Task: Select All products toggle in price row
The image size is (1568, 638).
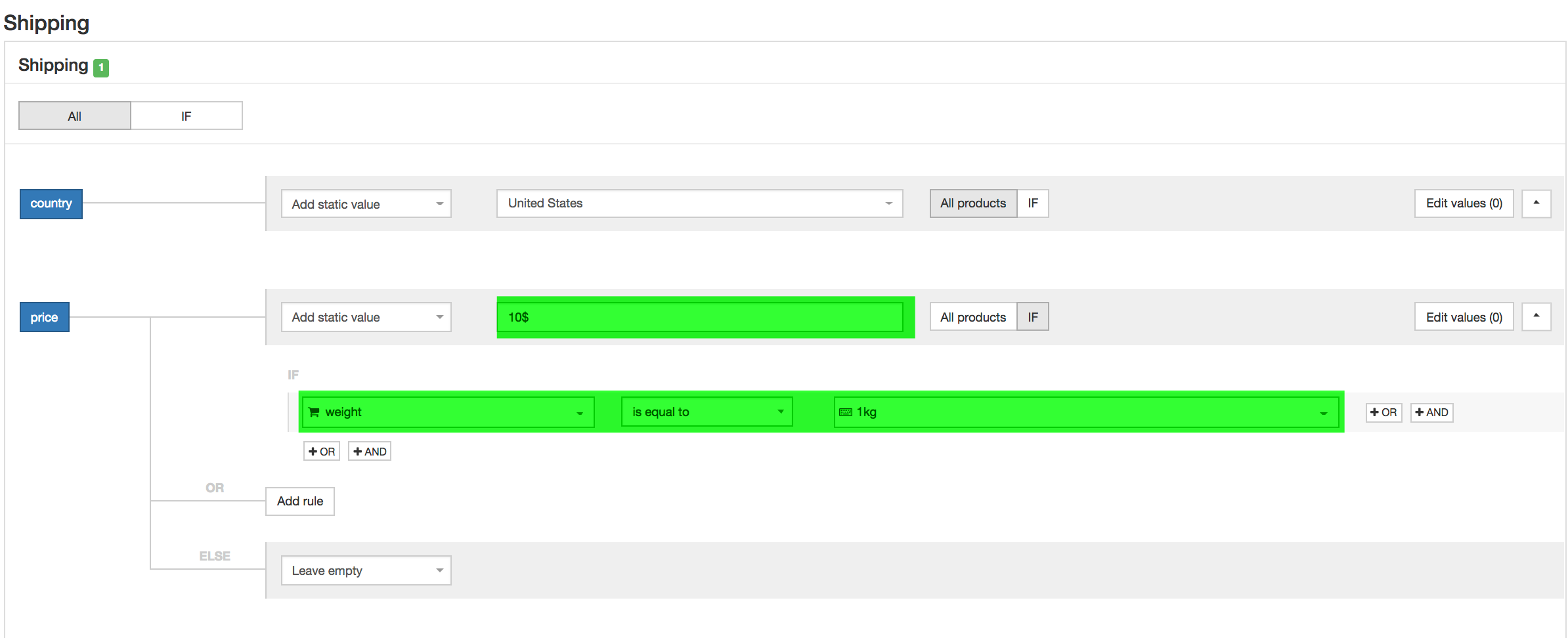Action: tap(973, 317)
